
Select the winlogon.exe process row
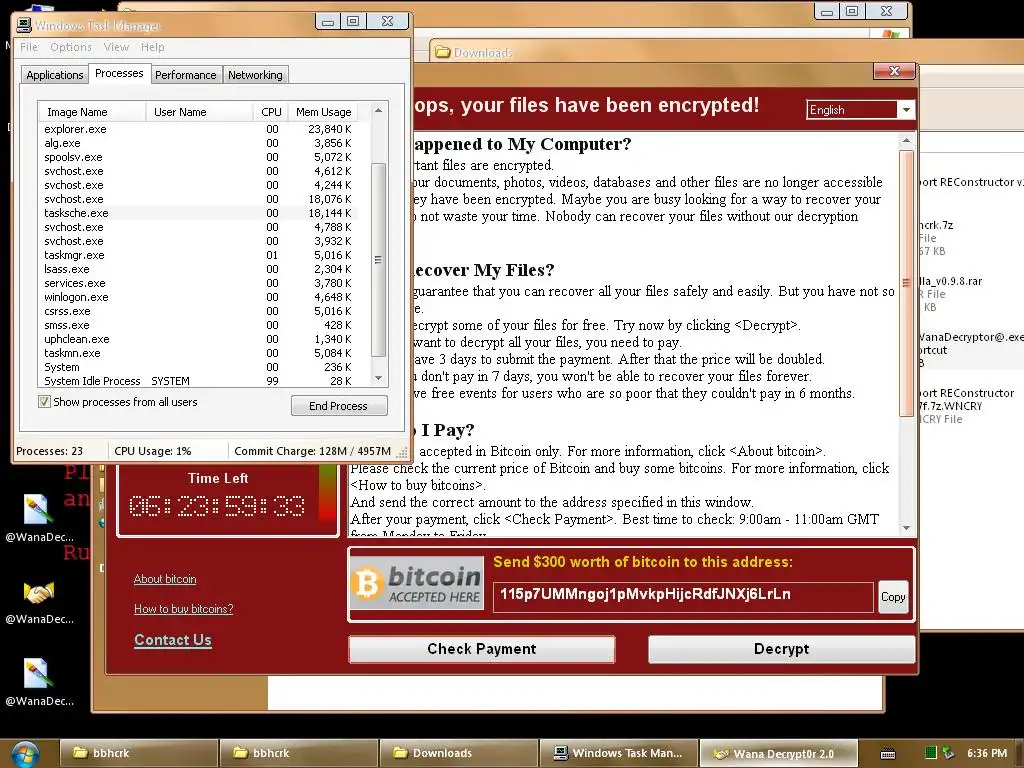(198, 297)
